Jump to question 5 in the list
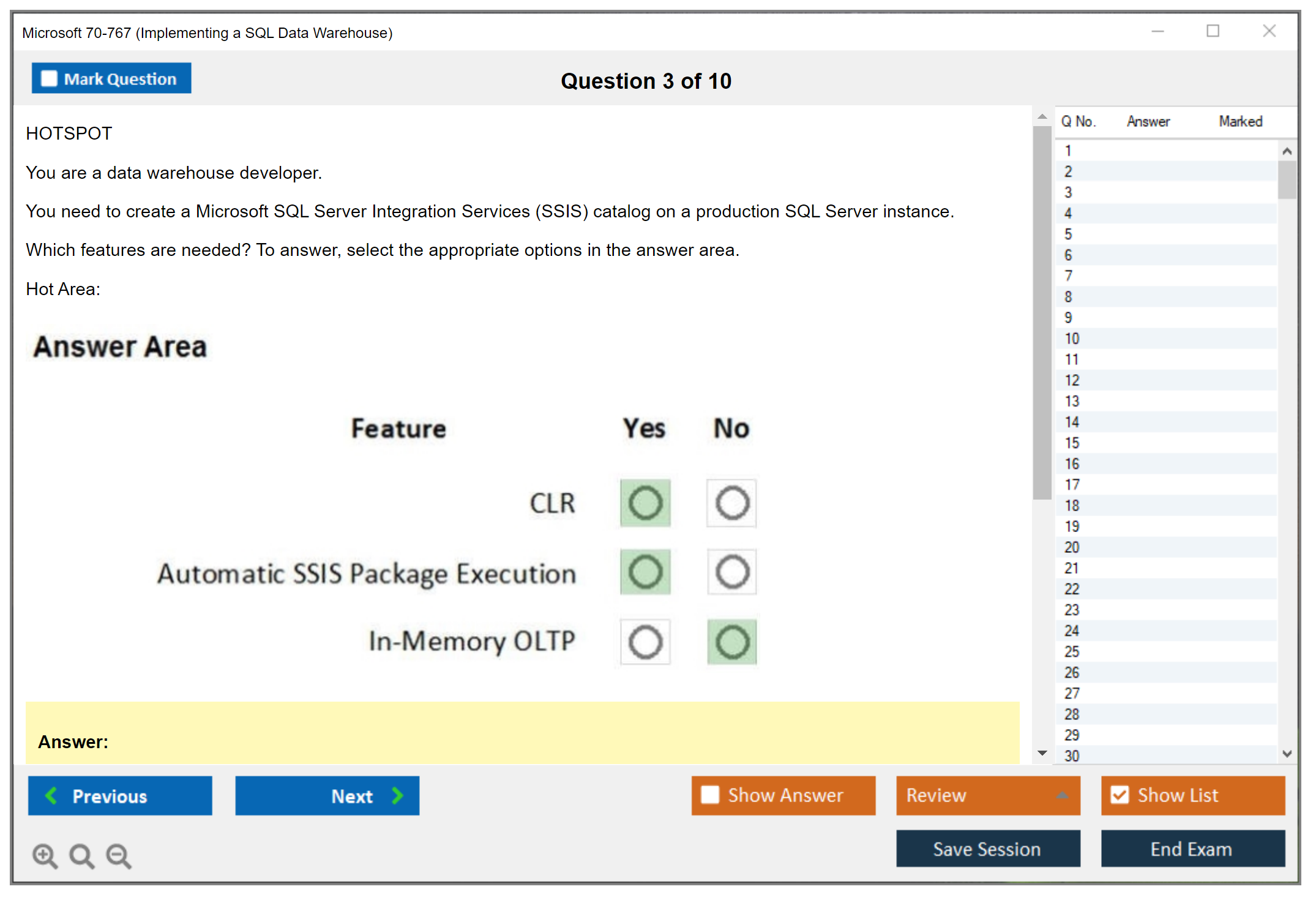This screenshot has height=900, width=1316. [x=1068, y=234]
